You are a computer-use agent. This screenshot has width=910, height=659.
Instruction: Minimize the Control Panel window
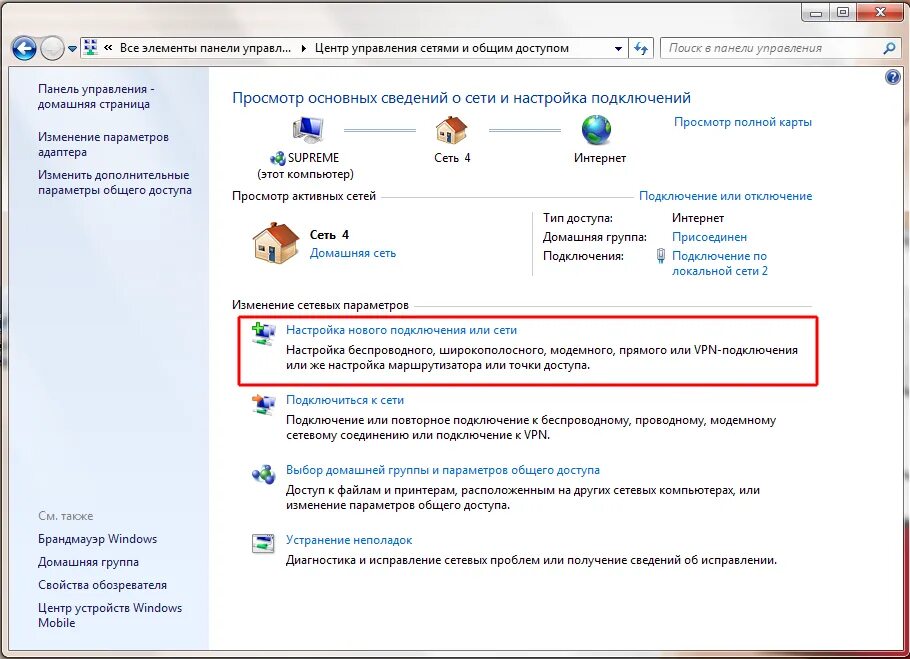pos(816,12)
